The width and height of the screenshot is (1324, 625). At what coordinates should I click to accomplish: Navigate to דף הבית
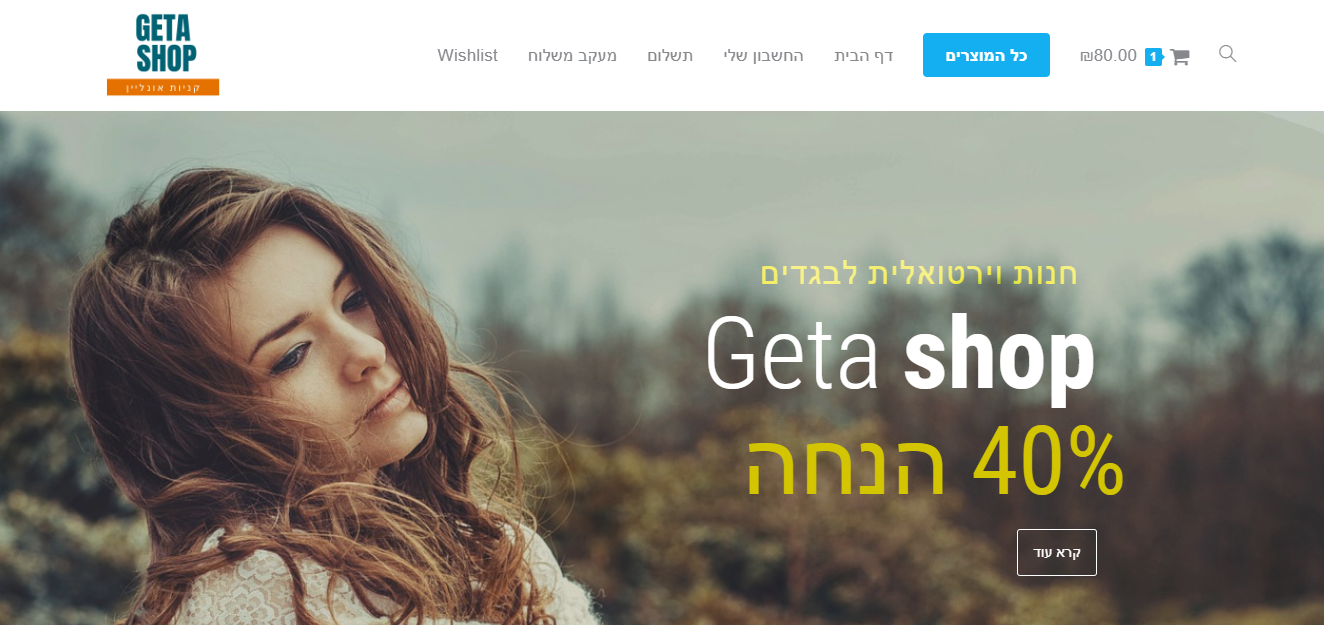pyautogui.click(x=864, y=55)
